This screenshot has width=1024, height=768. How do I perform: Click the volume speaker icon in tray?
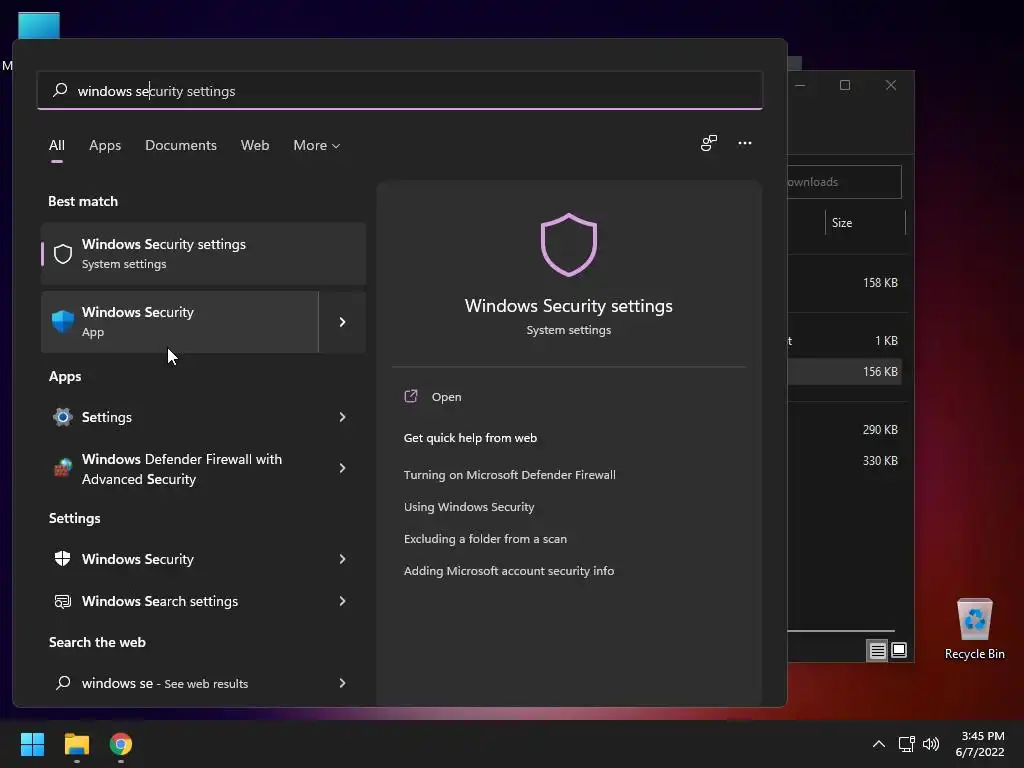(x=931, y=744)
